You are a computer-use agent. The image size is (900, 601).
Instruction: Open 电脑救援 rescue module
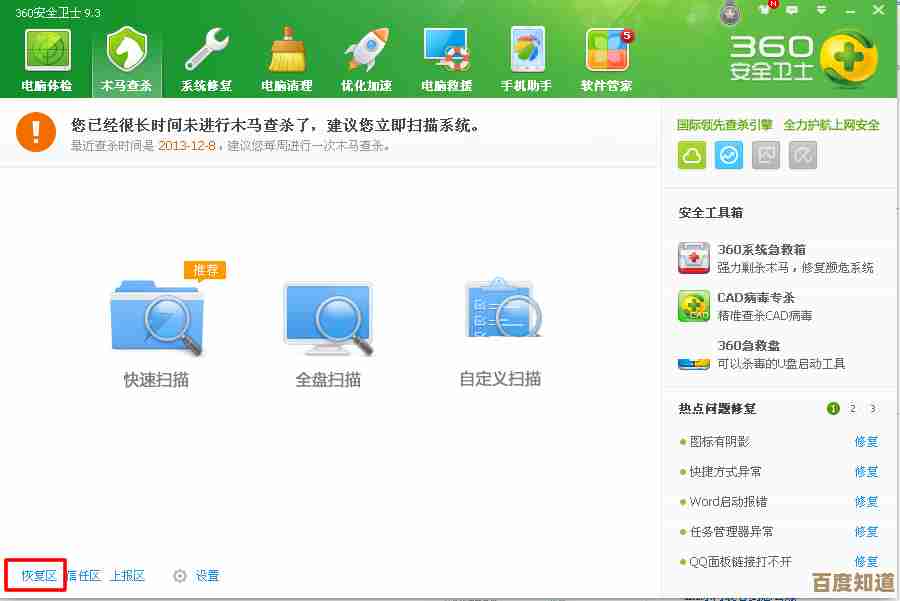[x=446, y=60]
